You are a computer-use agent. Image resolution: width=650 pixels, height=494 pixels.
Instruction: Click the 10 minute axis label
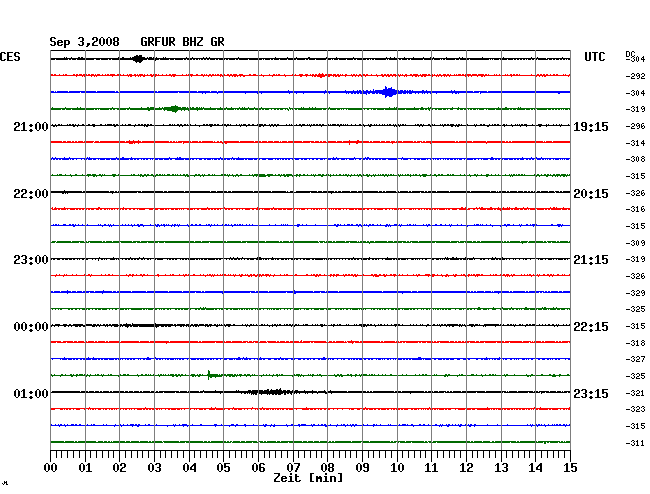tap(397, 468)
